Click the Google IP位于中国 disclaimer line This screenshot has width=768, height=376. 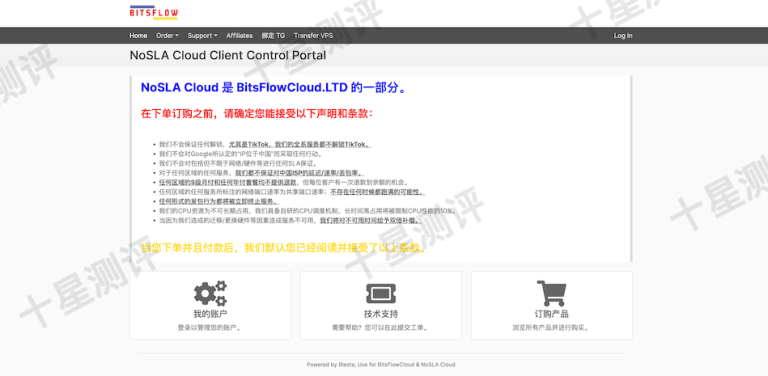[x=240, y=154]
